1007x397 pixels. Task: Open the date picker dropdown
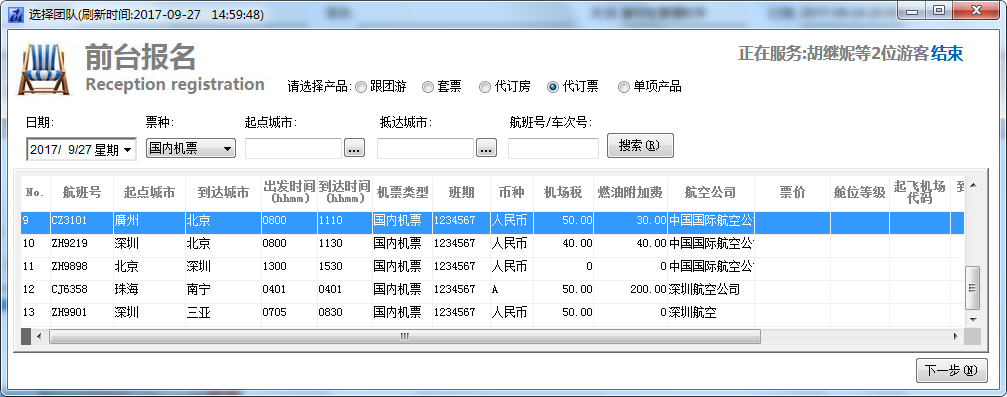[128, 150]
